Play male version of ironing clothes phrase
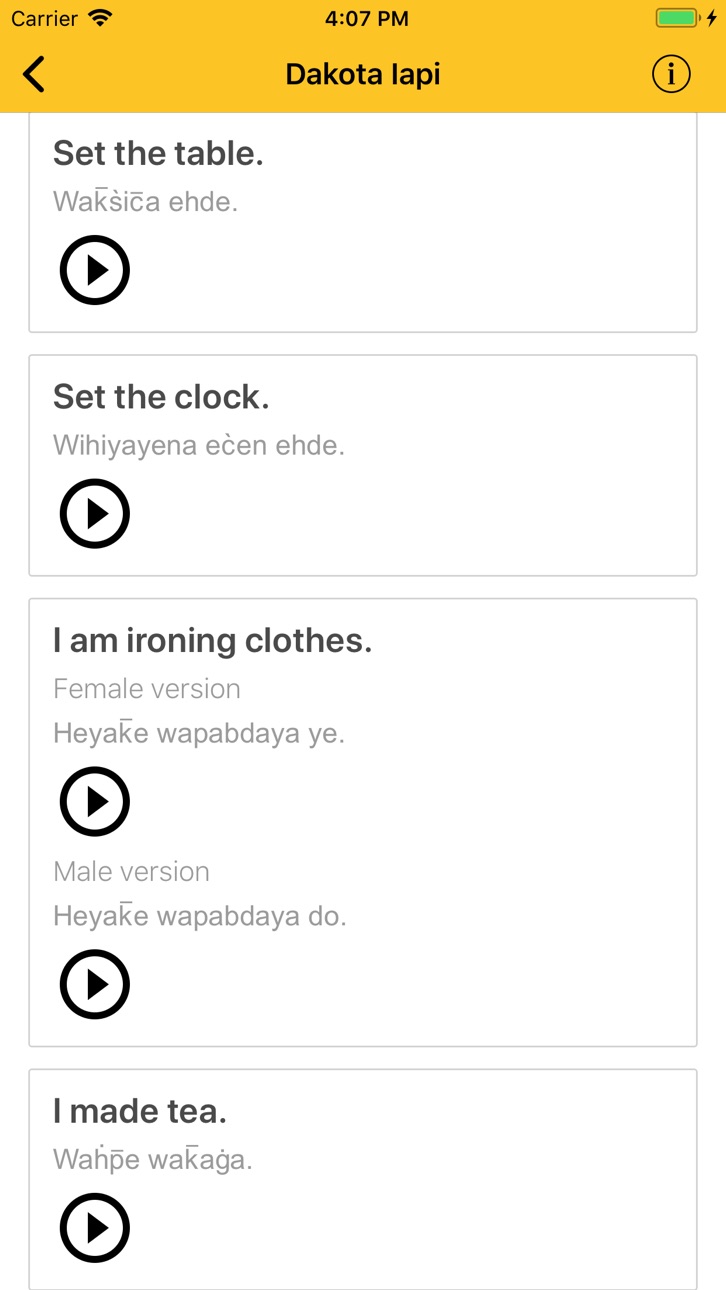Viewport: 726px width, 1290px height. (x=95, y=984)
